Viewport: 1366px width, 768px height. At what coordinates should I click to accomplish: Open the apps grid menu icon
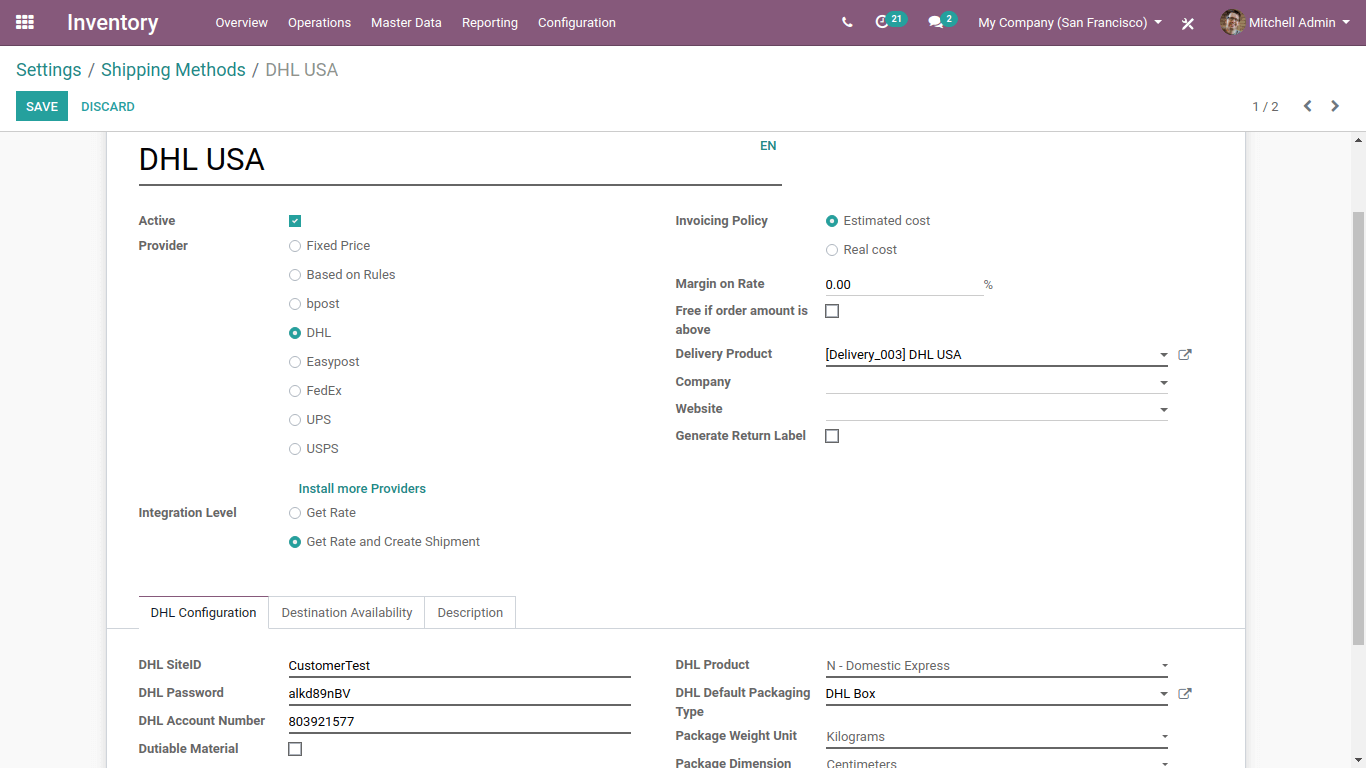[x=25, y=22]
